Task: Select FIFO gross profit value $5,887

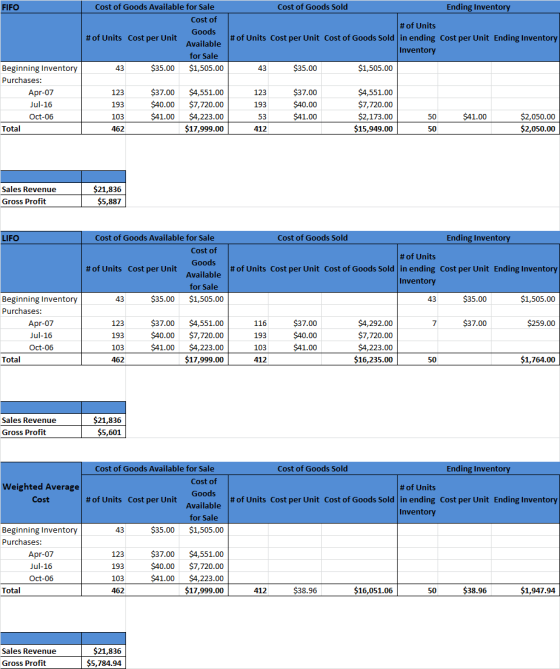Action: tap(109, 201)
